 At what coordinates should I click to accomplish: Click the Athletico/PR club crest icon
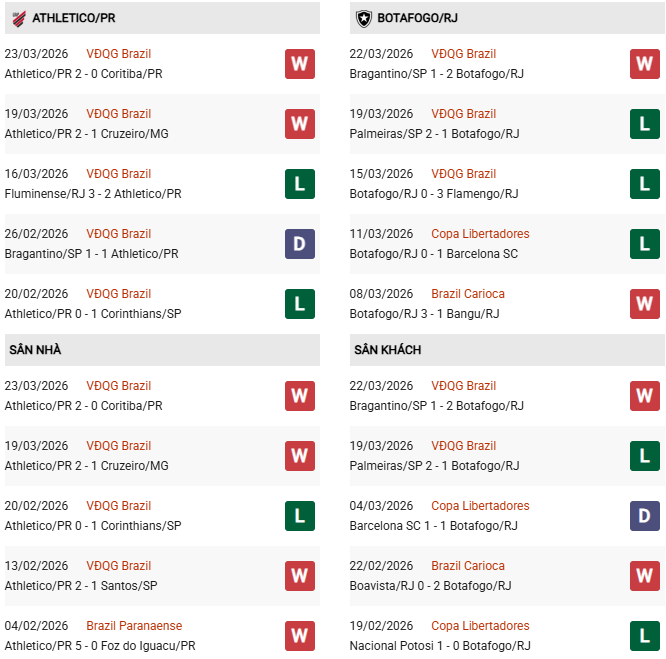tap(19, 18)
